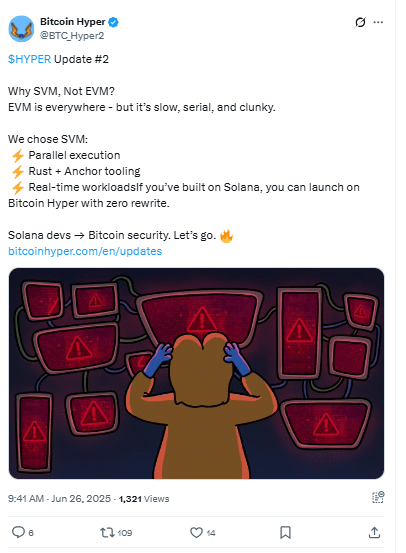The height and width of the screenshot is (553, 406).
Task: Like the post with the heart icon
Action: pyautogui.click(x=196, y=532)
